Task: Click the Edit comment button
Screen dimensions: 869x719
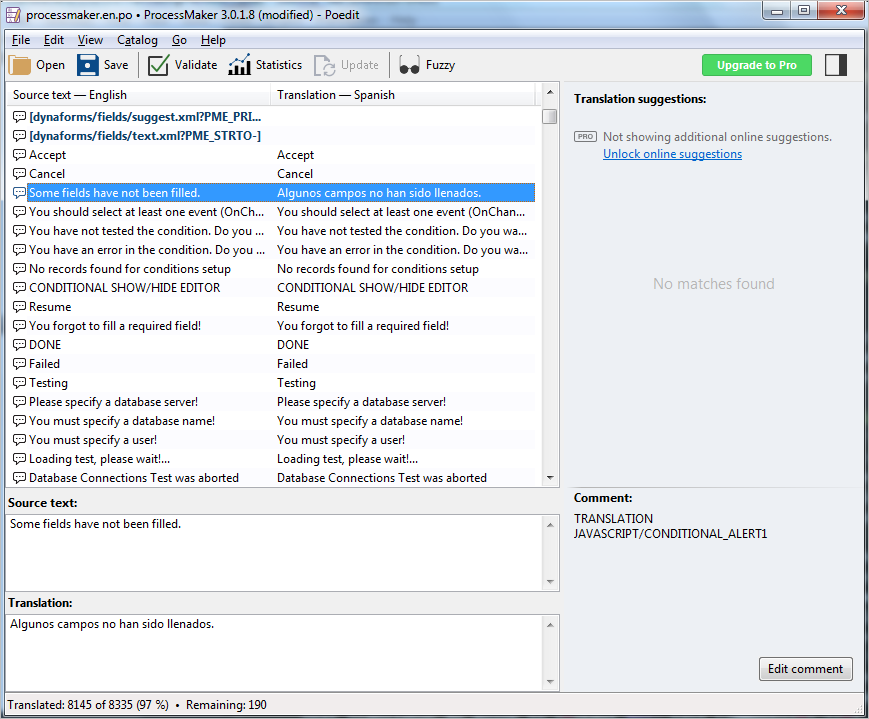Action: 805,669
